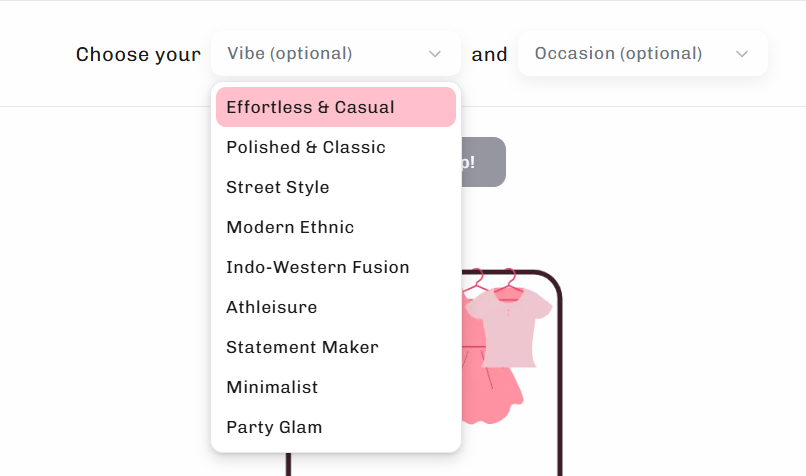Click the "Choose your" label text

pos(138,55)
